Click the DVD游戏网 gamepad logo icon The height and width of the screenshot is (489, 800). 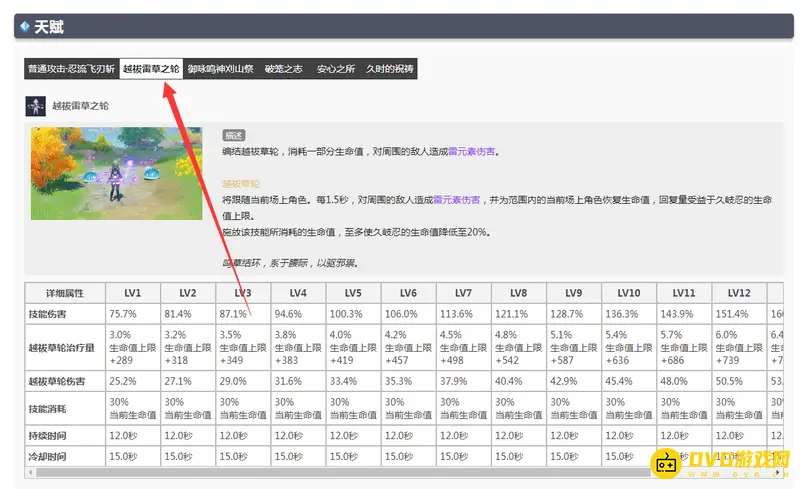[666, 465]
